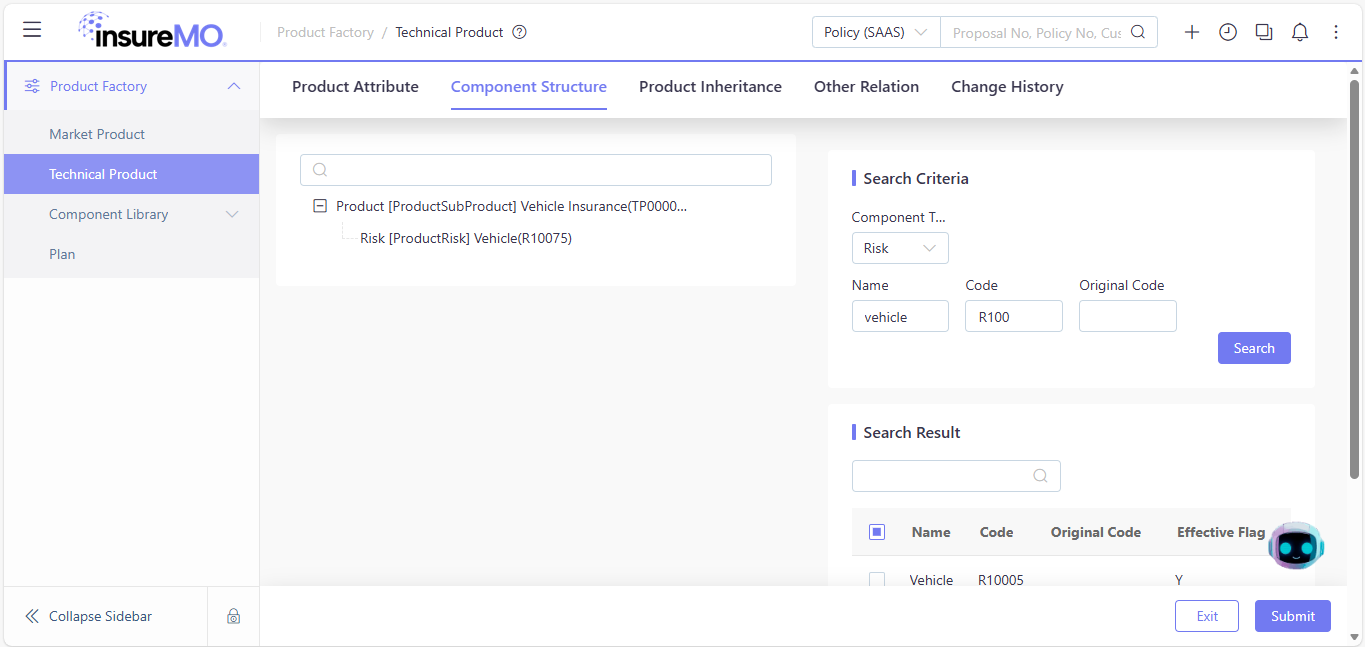Go to the Other Relation tab

pos(866,87)
